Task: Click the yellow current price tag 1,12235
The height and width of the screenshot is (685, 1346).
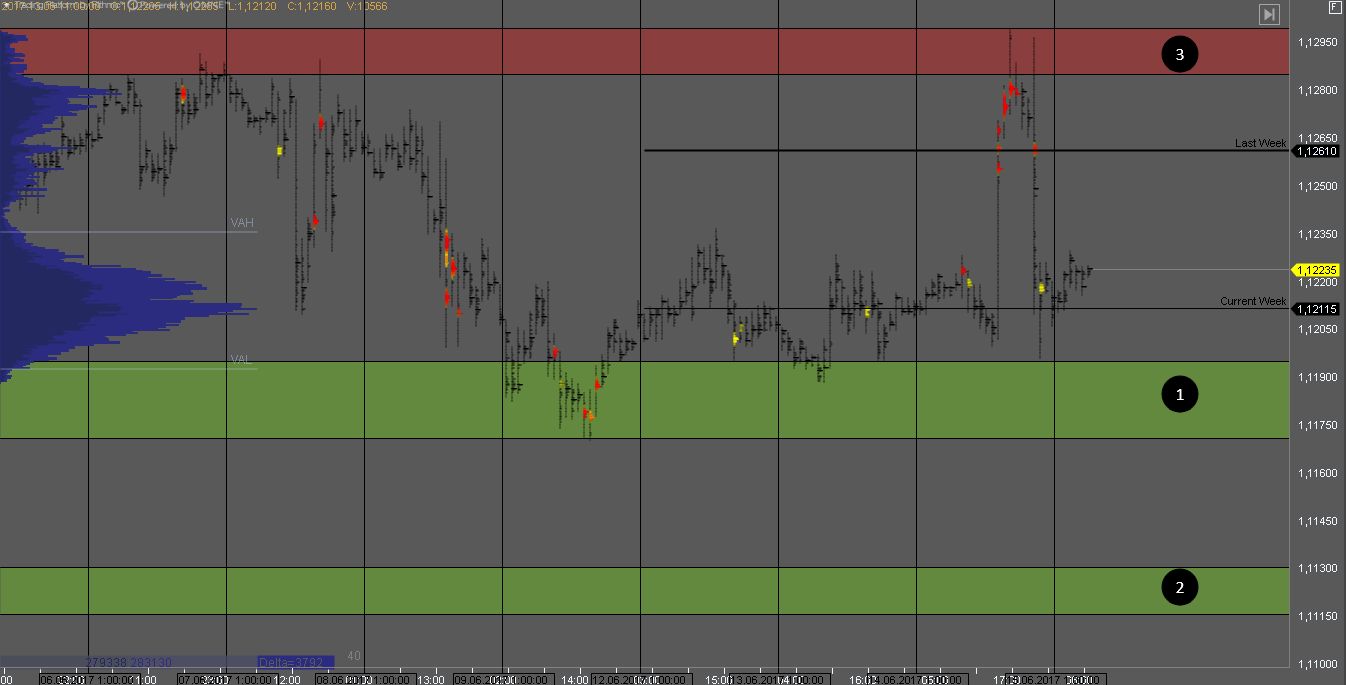Action: 1317,270
